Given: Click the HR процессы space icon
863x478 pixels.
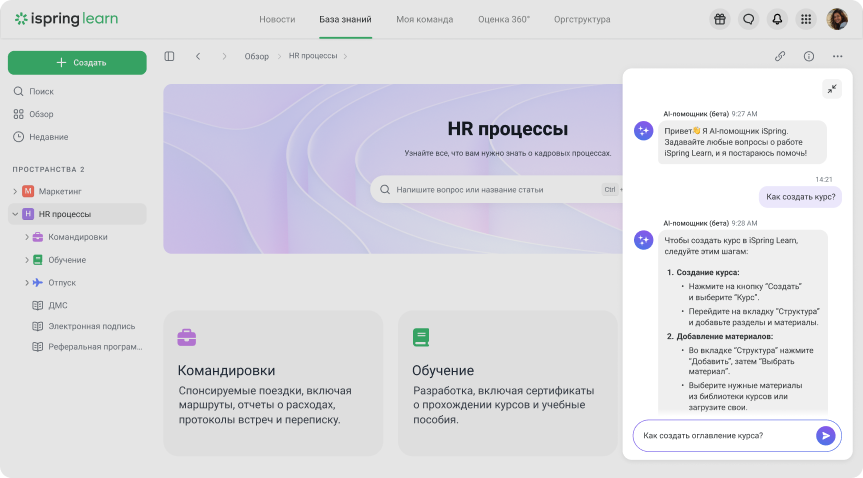Looking at the screenshot, I should tap(28, 214).
